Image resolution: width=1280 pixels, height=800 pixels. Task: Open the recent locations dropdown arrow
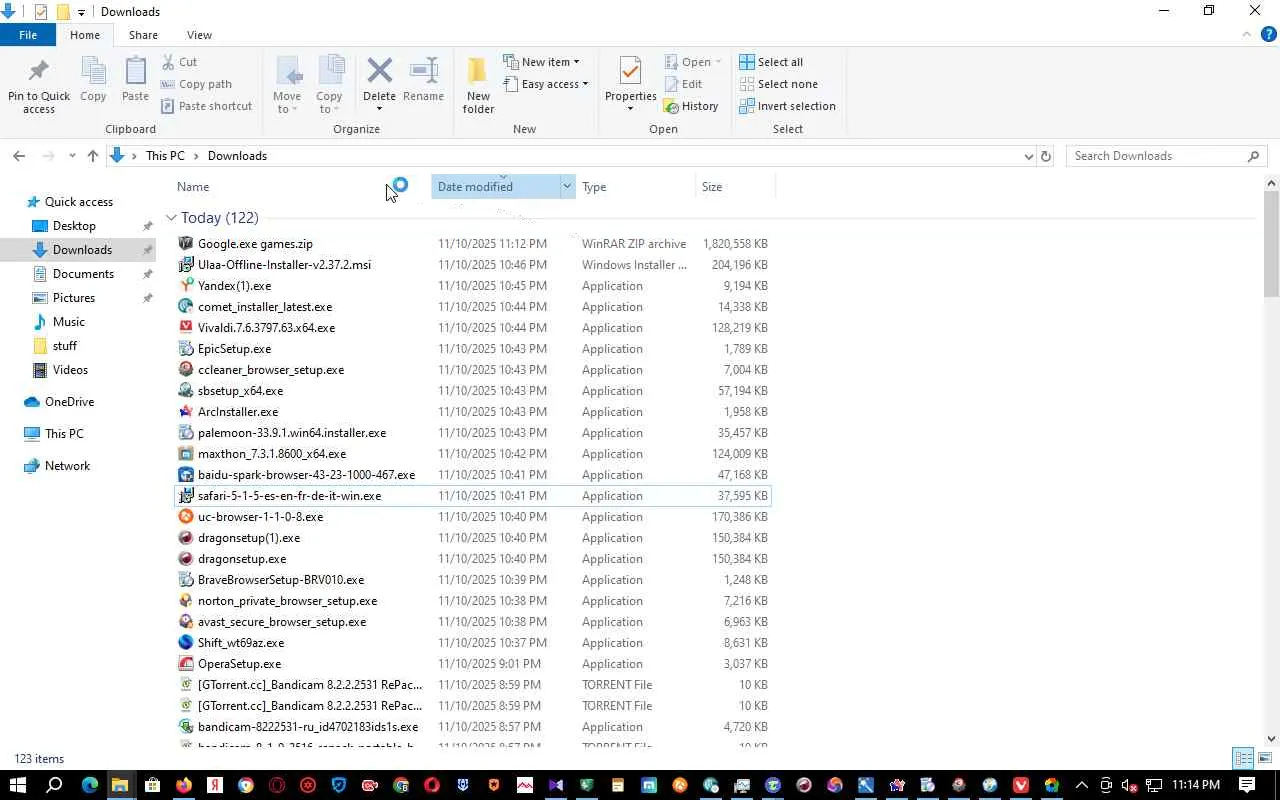[x=72, y=156]
